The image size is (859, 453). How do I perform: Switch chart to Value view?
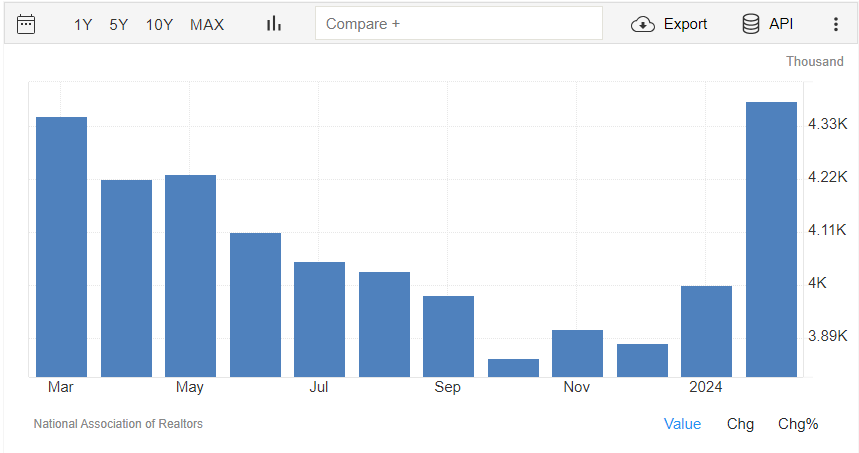tap(682, 424)
